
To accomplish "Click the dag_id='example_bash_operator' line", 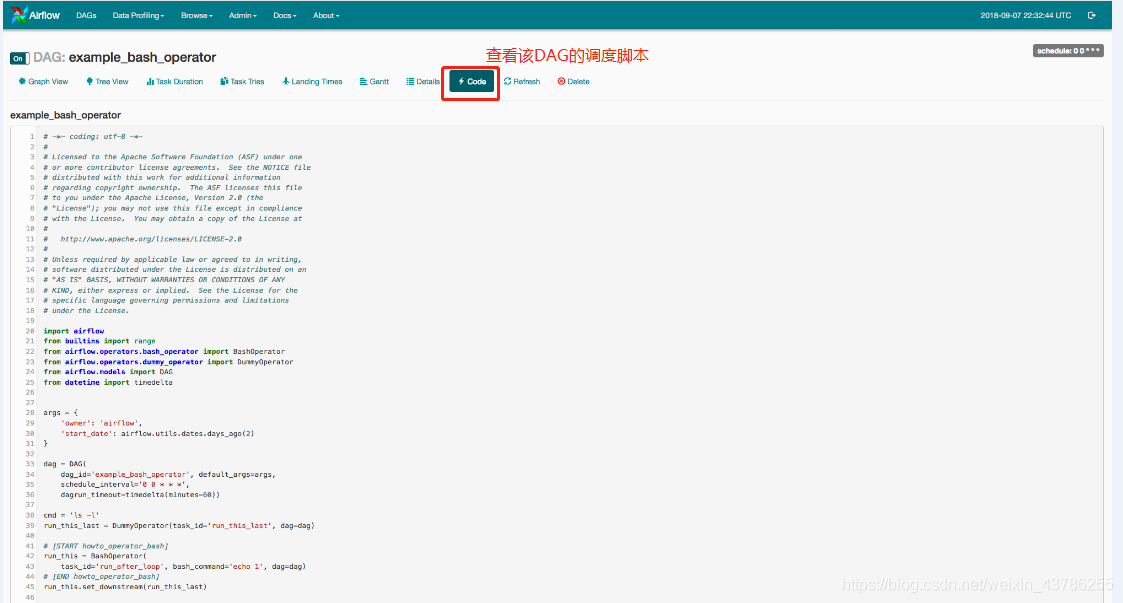I will [x=168, y=474].
